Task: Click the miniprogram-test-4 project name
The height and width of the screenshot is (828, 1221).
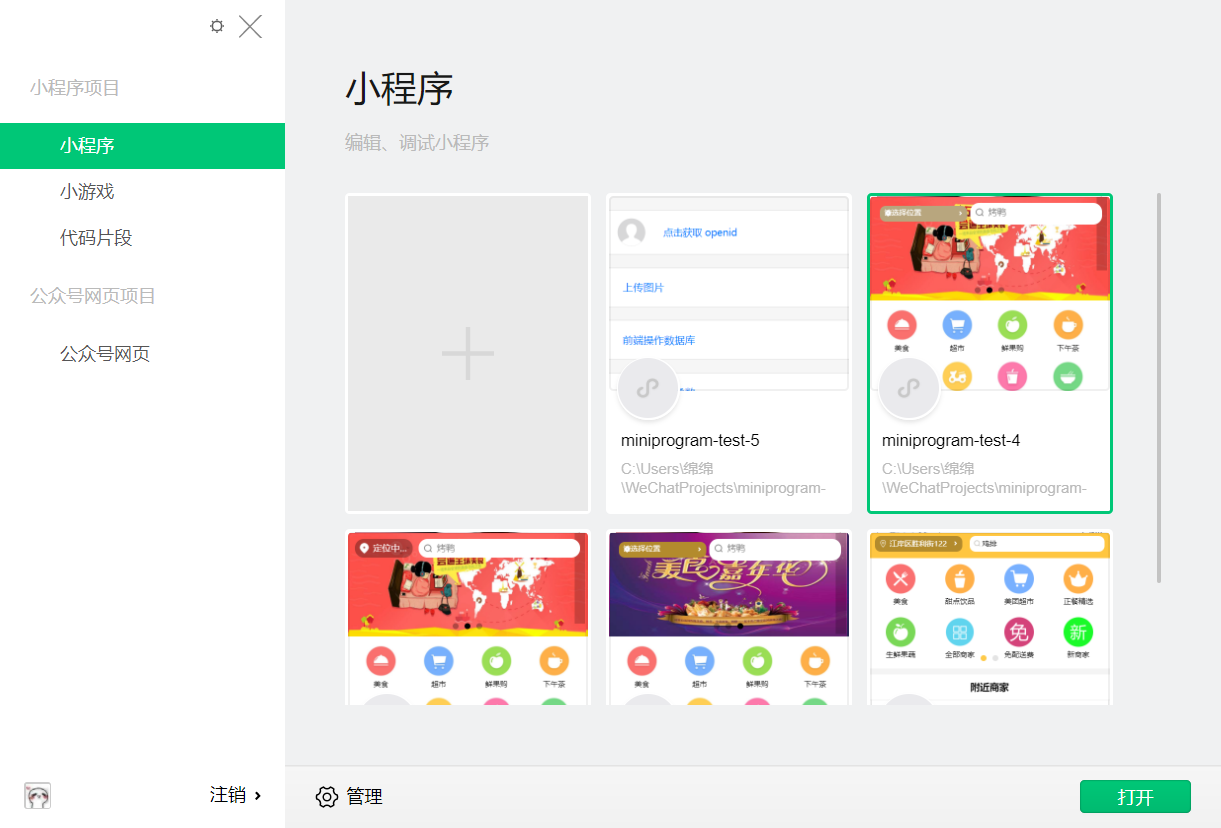Action: 951,441
